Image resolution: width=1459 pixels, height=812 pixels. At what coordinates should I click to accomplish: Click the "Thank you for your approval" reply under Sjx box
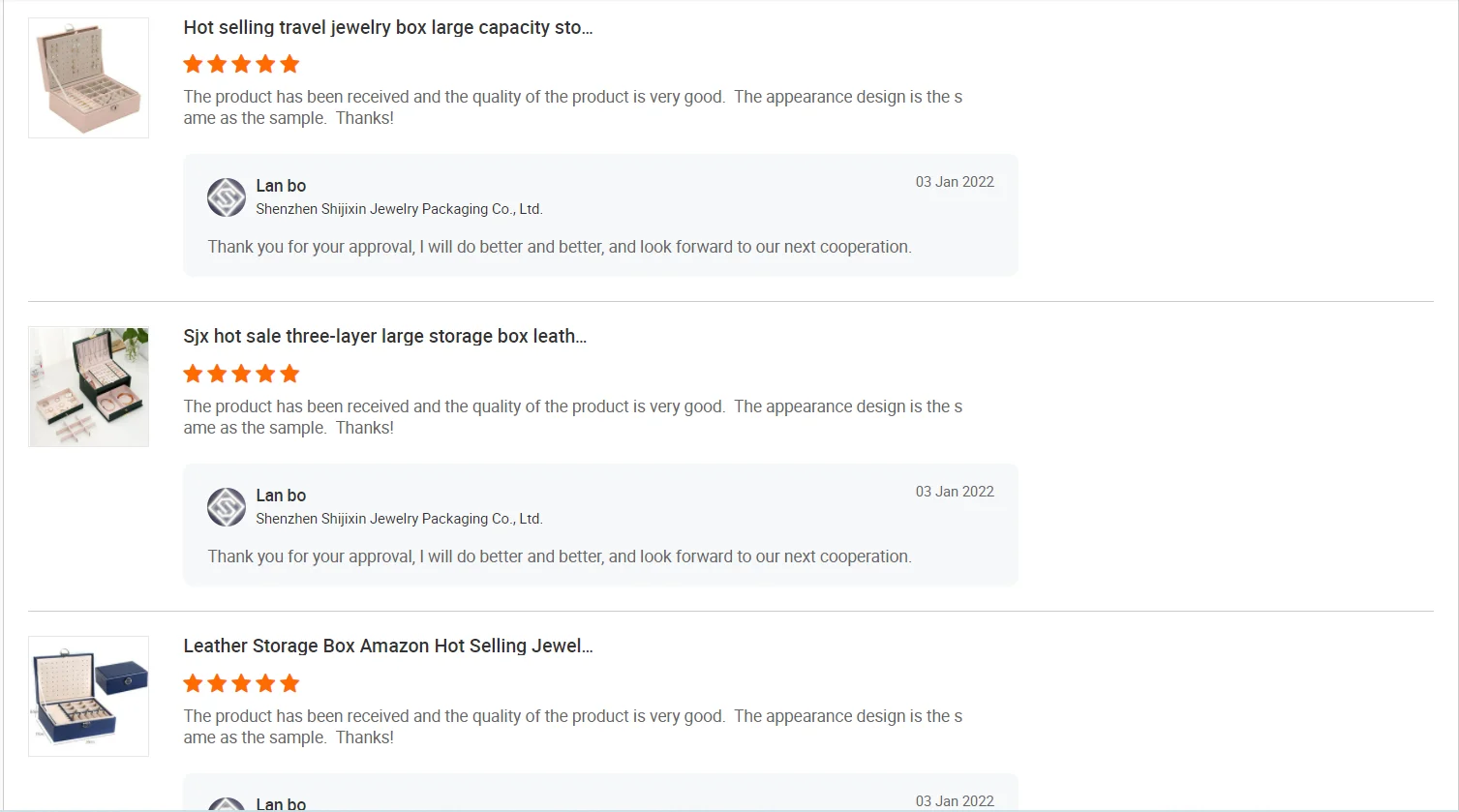[x=560, y=556]
